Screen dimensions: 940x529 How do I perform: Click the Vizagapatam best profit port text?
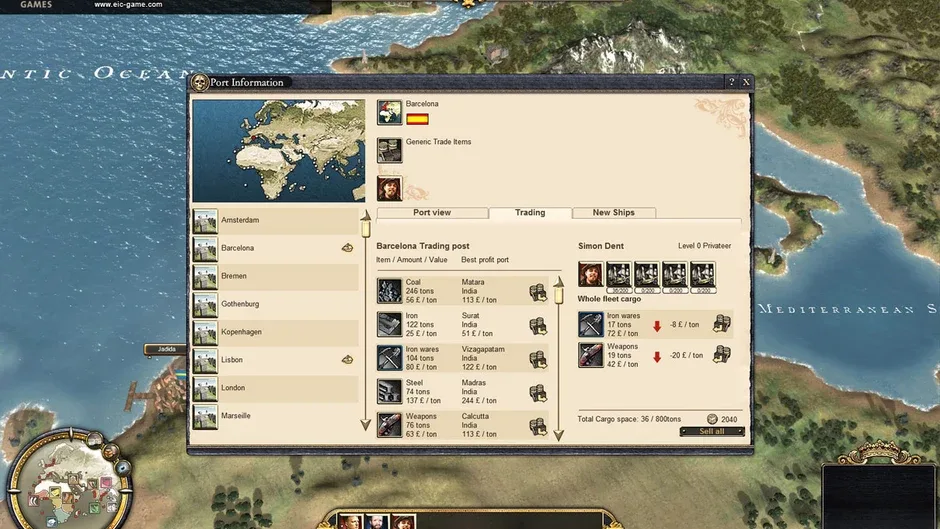(x=483, y=349)
